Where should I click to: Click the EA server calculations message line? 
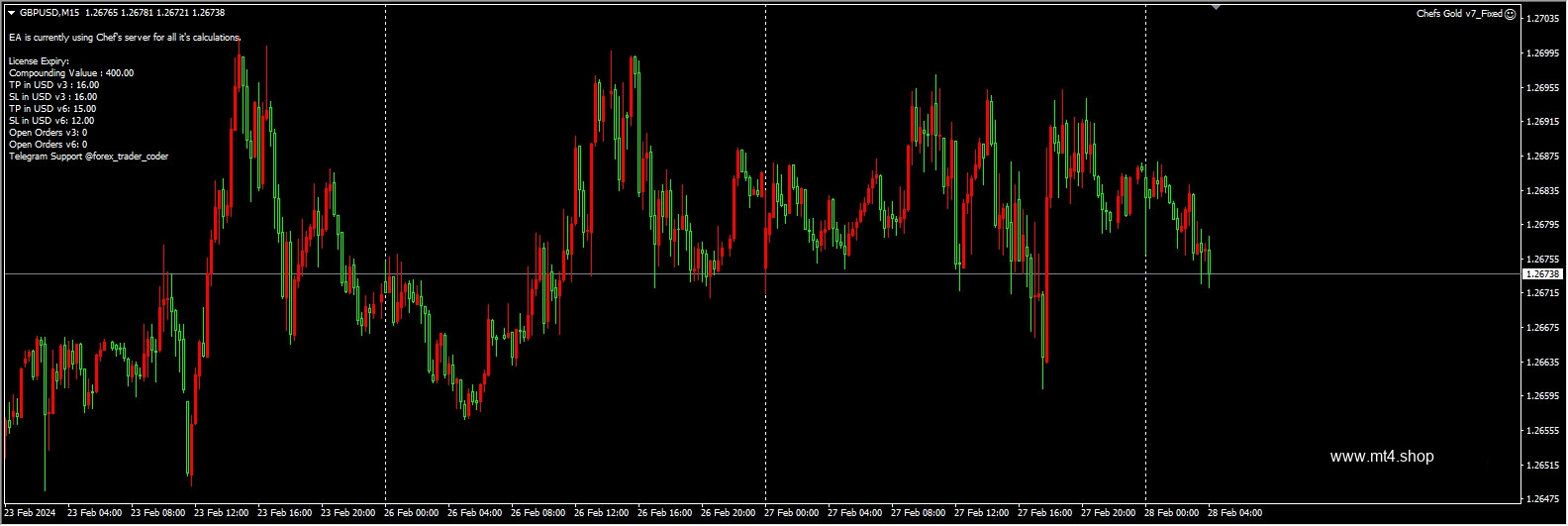tap(125, 38)
